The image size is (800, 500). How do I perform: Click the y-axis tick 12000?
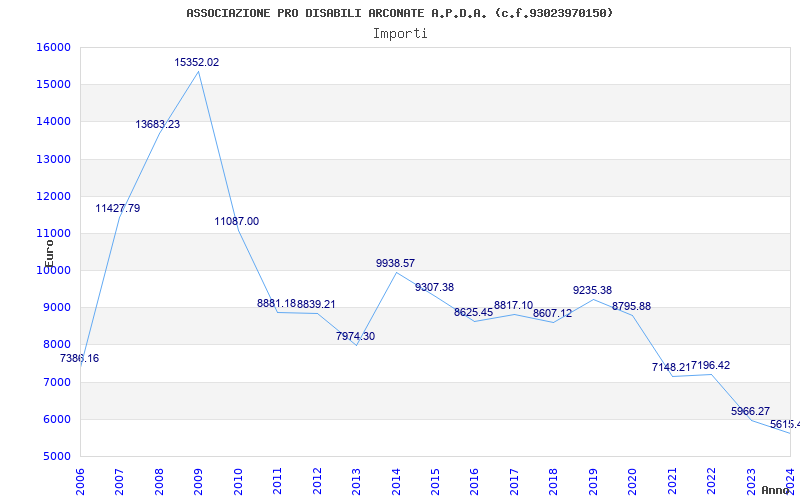[x=53, y=196]
